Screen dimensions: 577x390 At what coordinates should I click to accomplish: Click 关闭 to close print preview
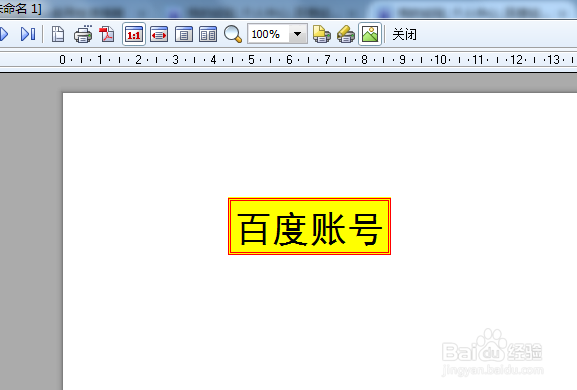404,35
